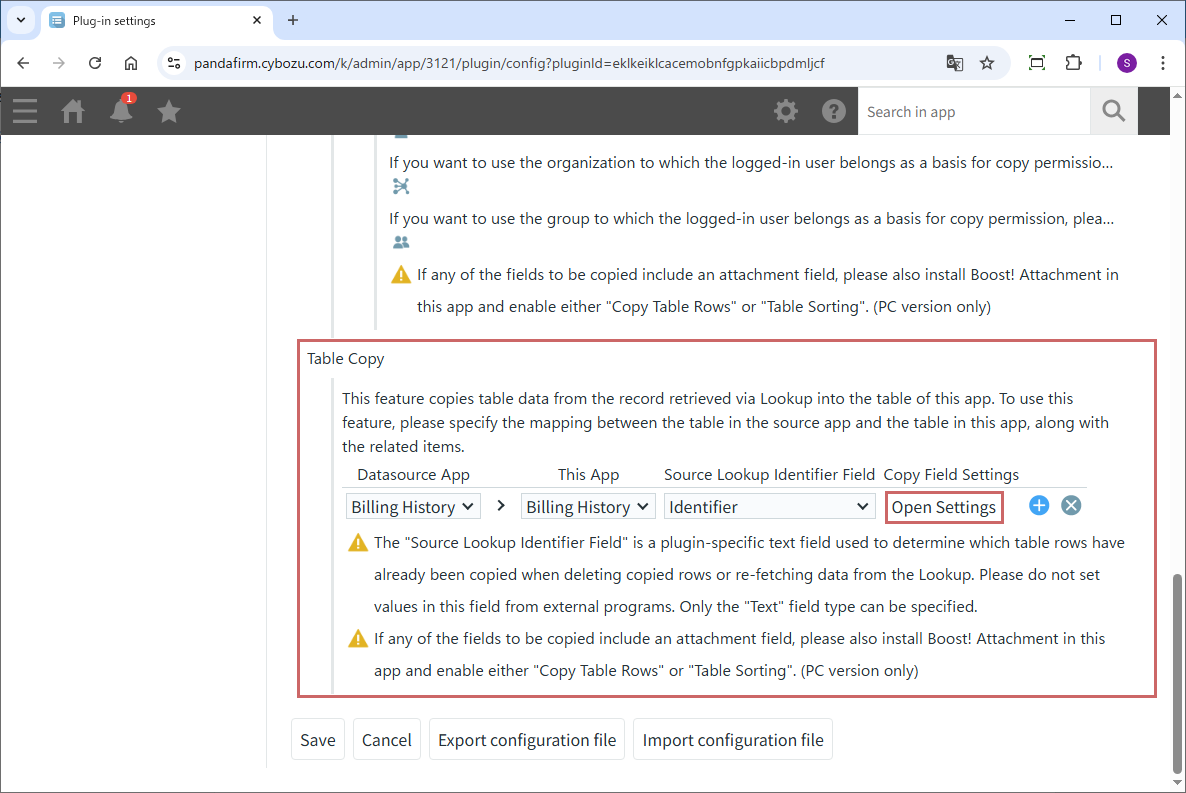Open a new browser tab

(293, 20)
